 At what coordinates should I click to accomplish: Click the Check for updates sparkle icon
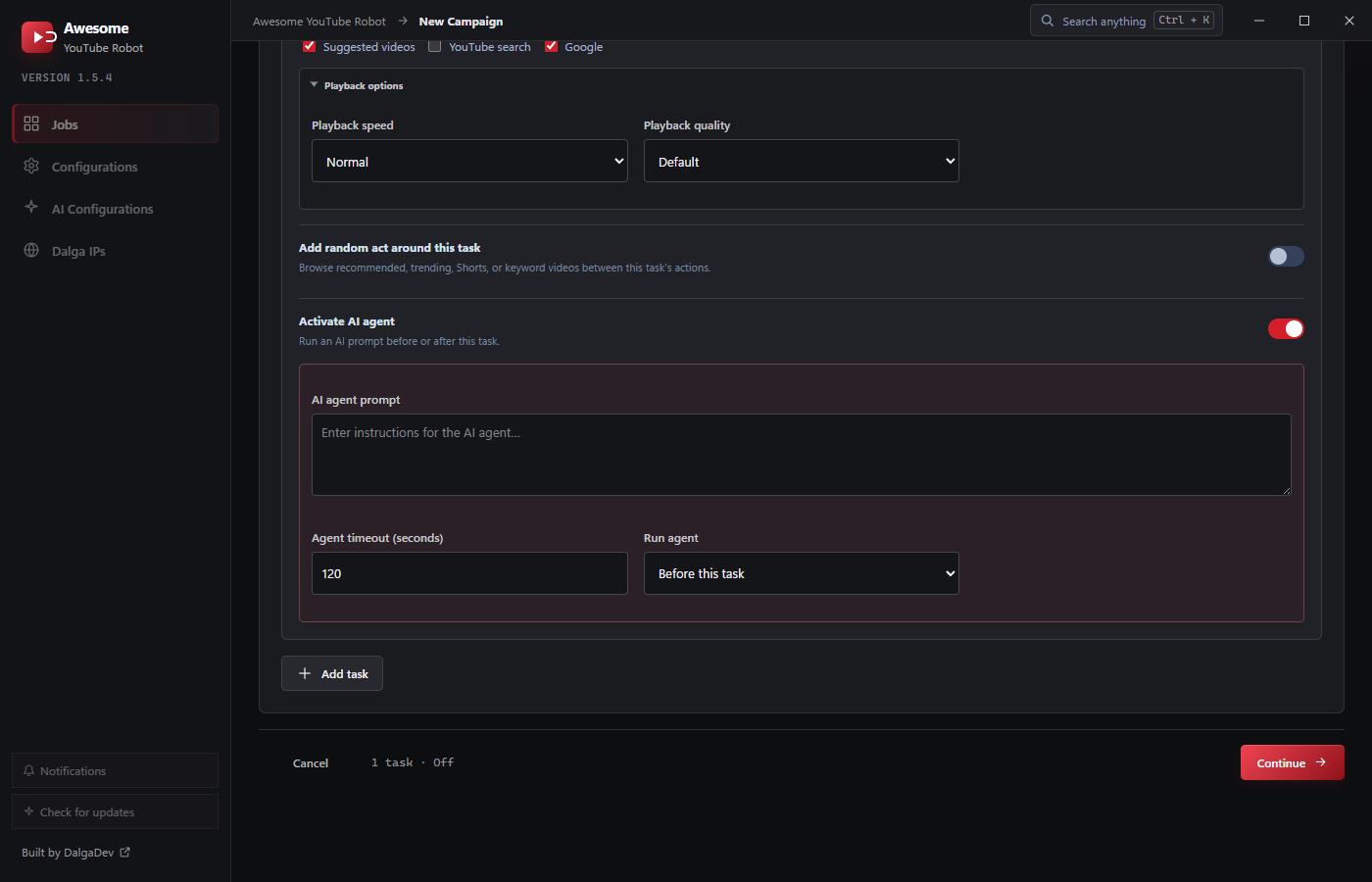[x=28, y=811]
